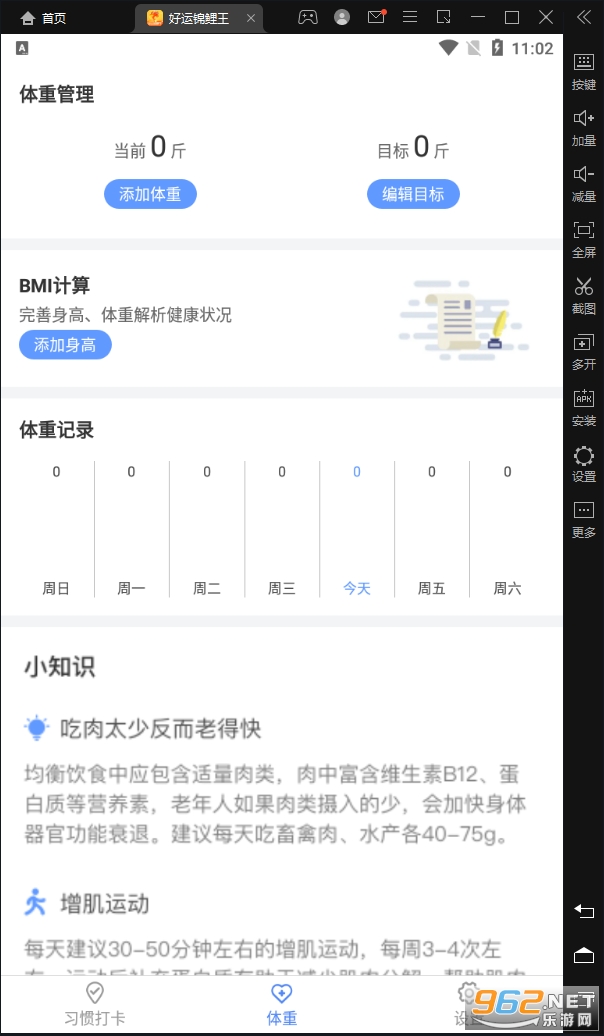Open emulator 设置 settings gear

click(x=584, y=464)
